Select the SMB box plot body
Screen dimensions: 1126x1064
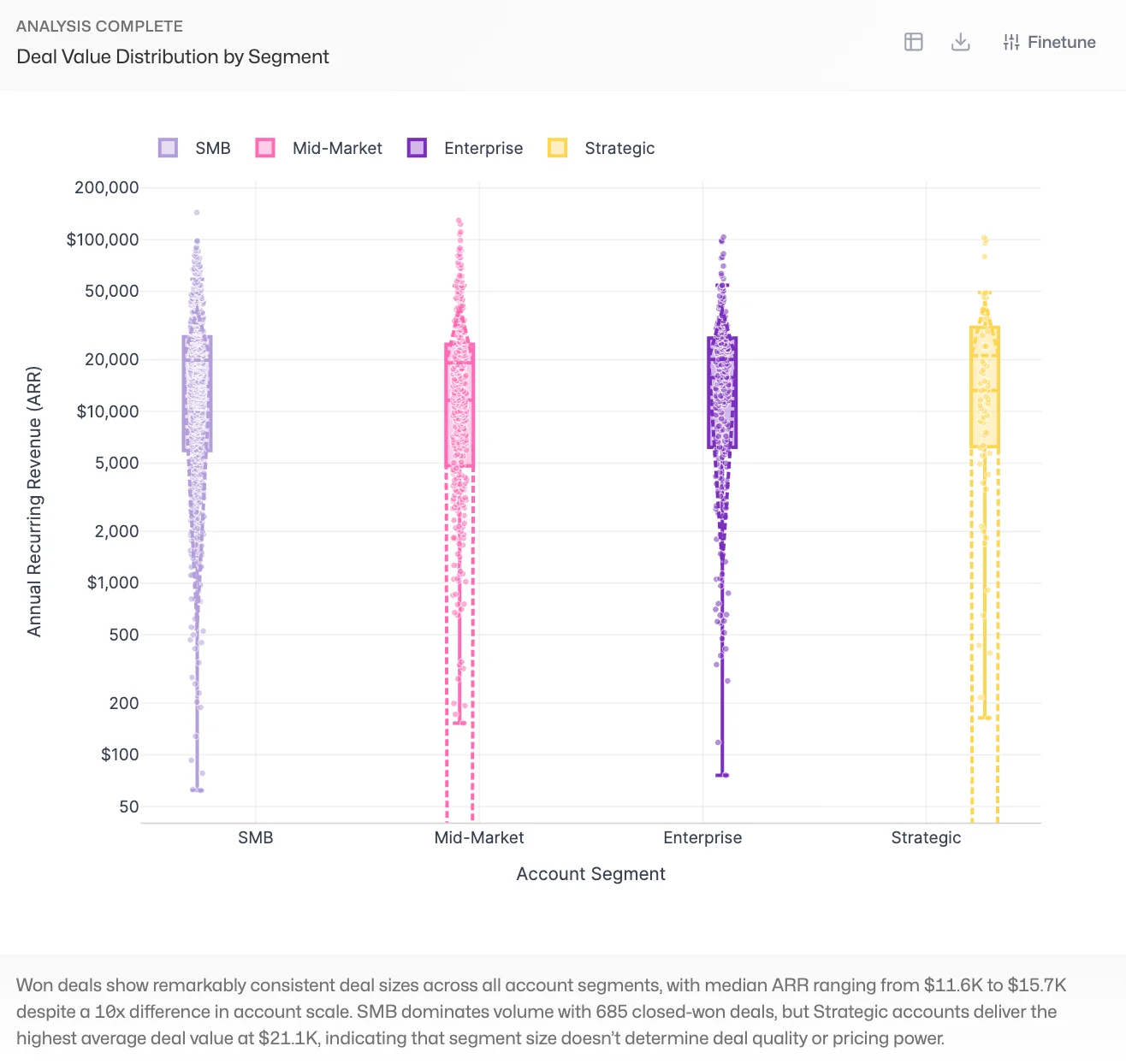click(x=197, y=393)
